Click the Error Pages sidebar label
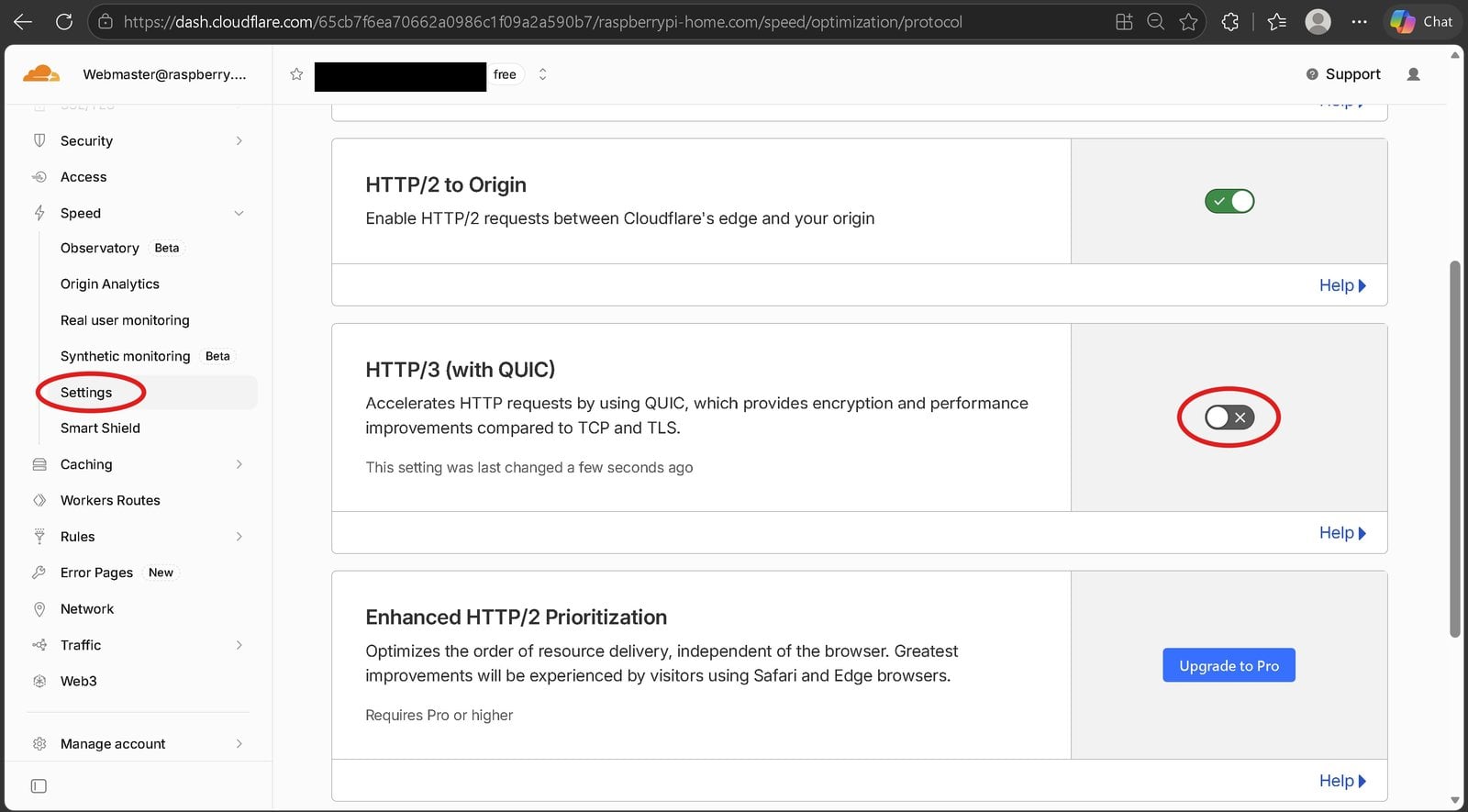The height and width of the screenshot is (812, 1468). 96,573
